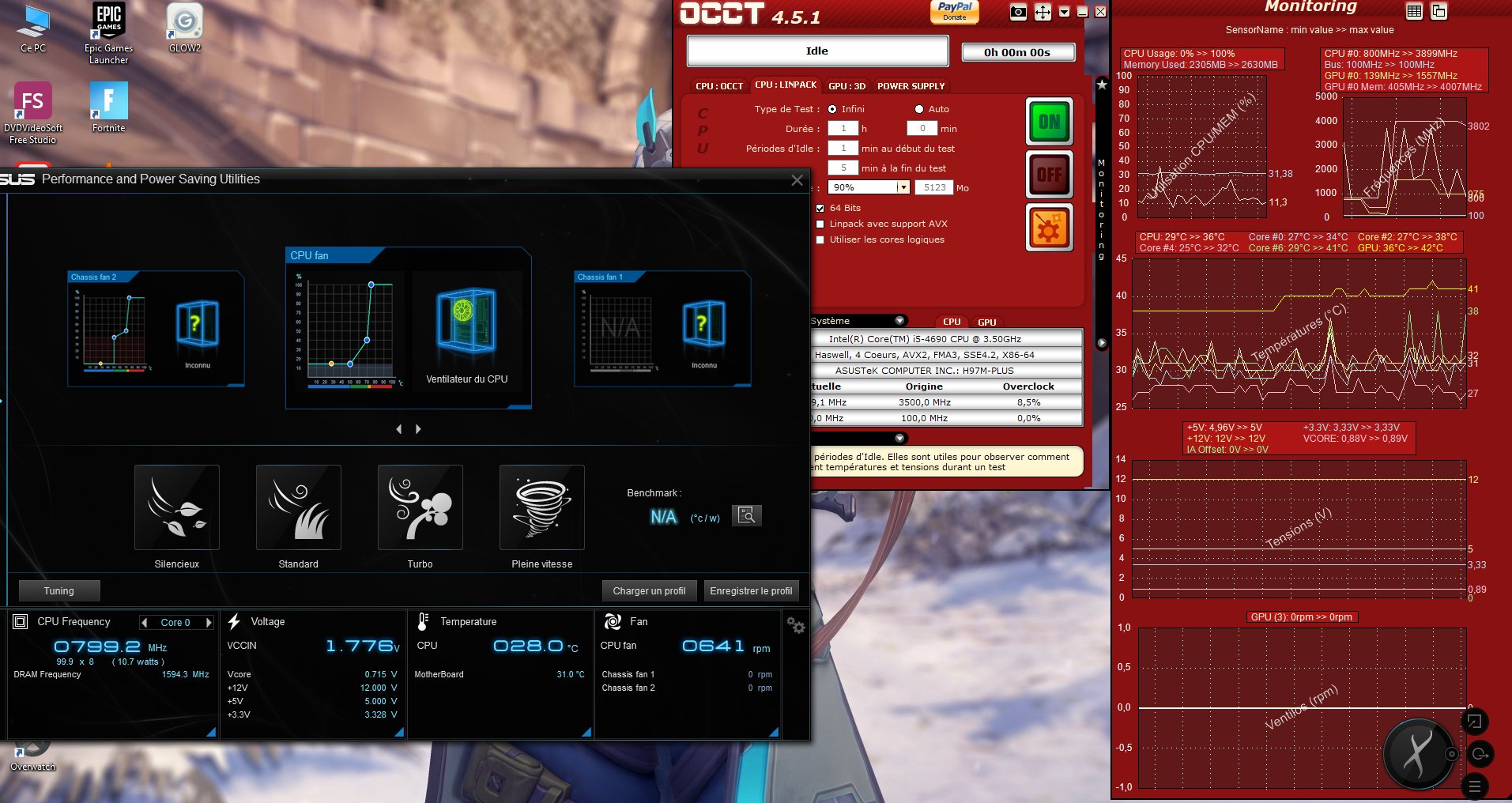The image size is (1512, 803).
Task: Expand the Système section dropdown
Action: click(899, 321)
